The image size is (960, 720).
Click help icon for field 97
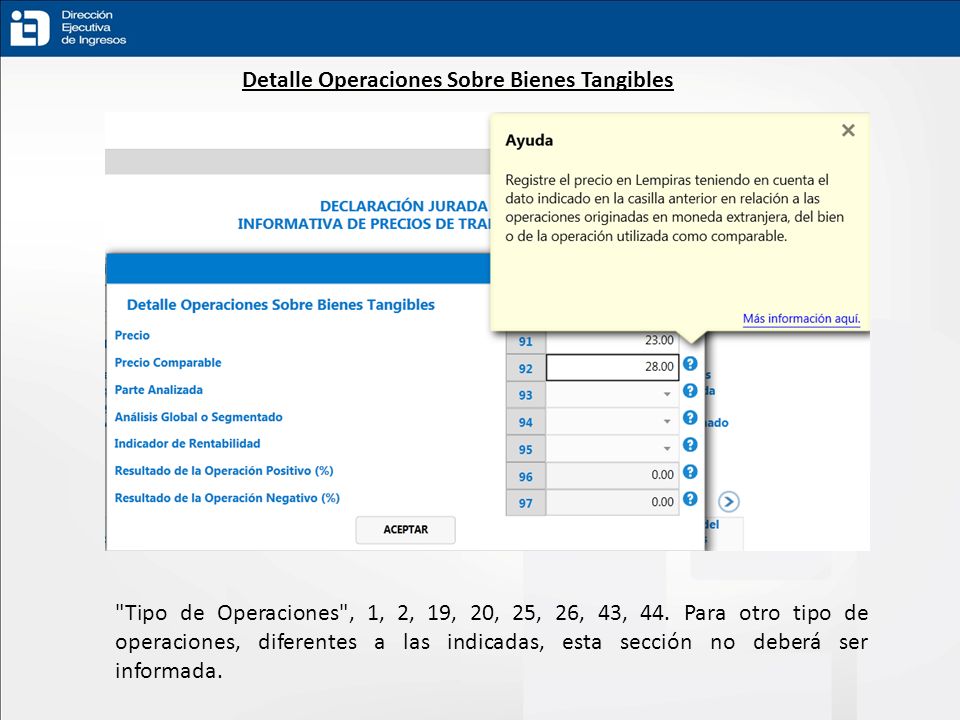click(x=690, y=499)
